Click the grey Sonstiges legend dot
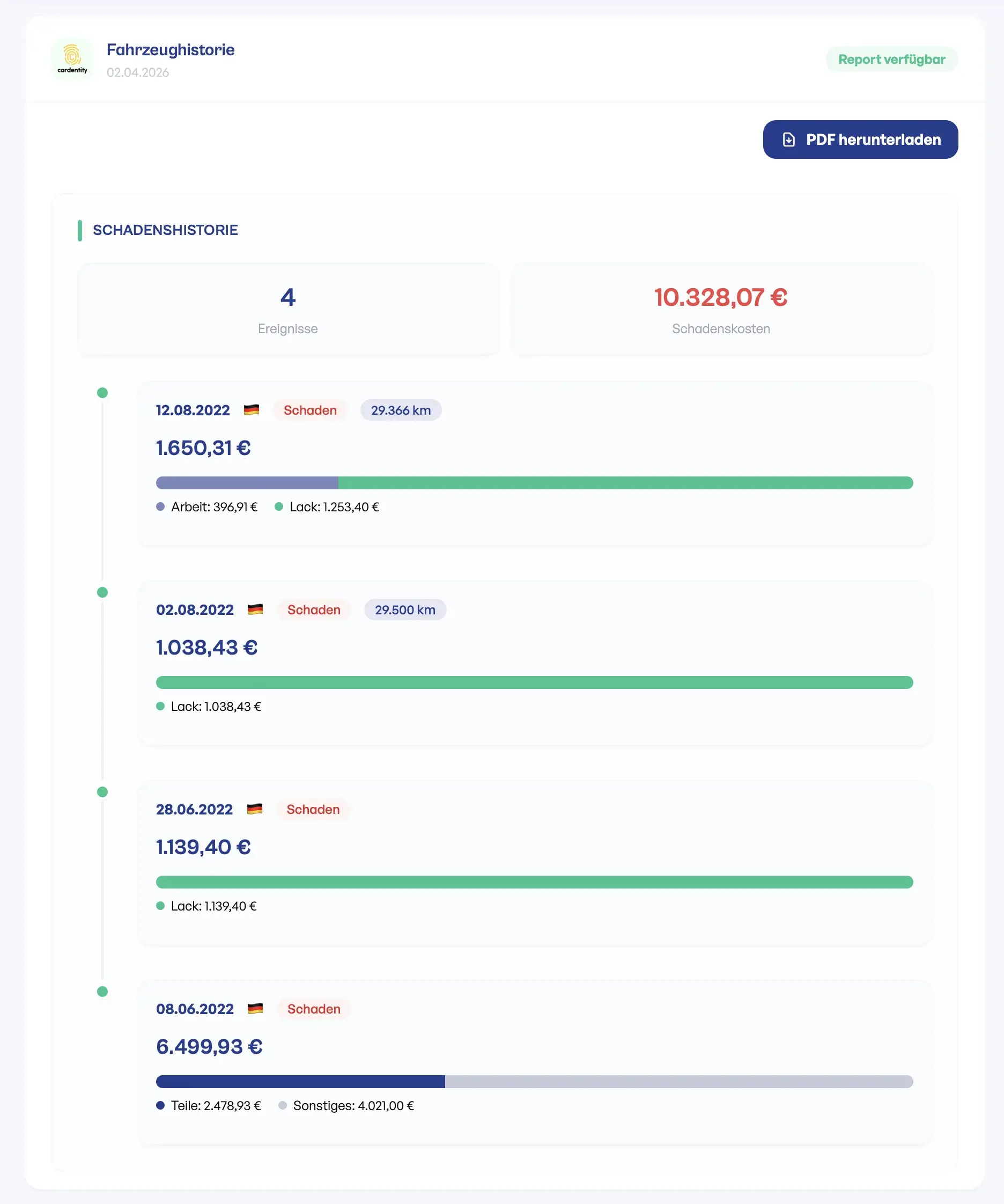The image size is (1004, 1204). pos(283,1105)
